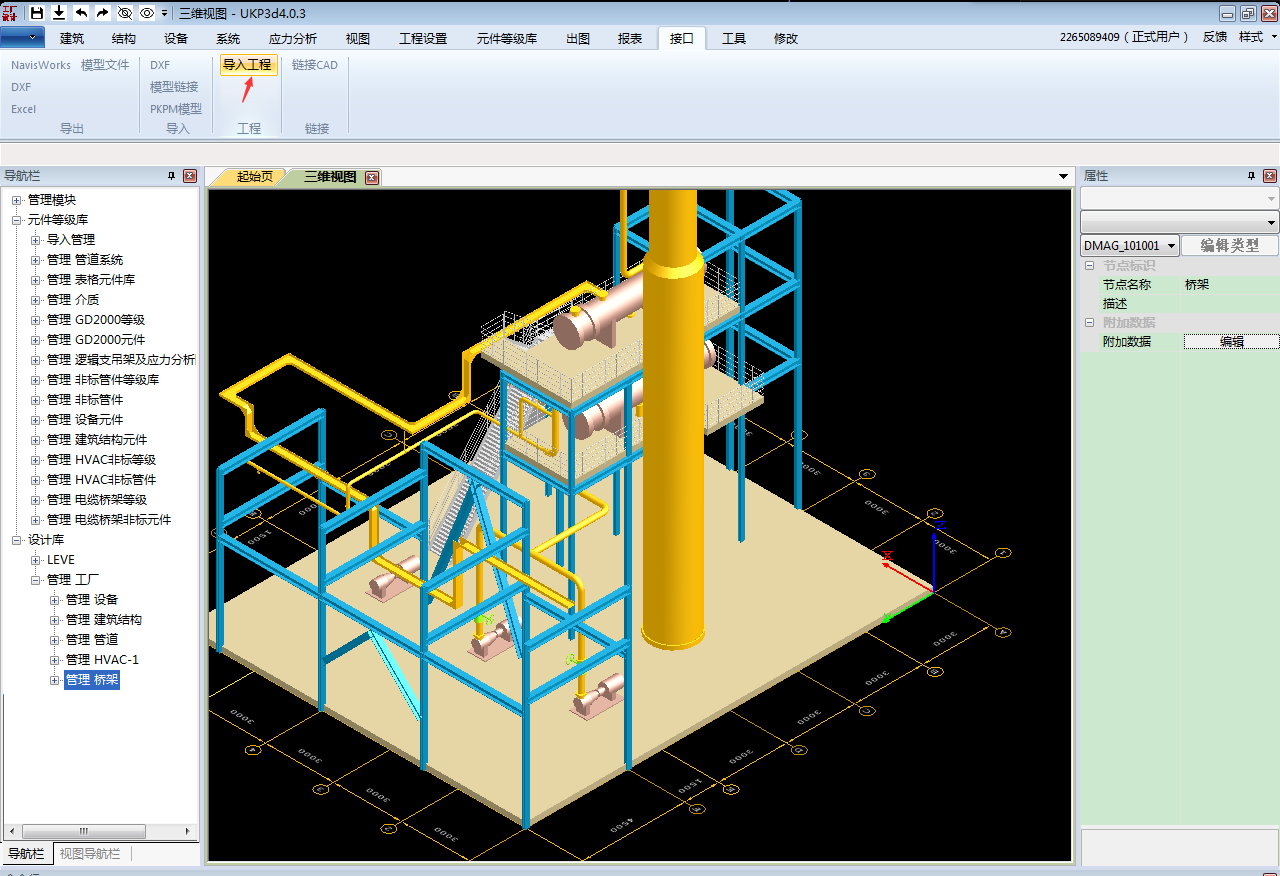Toggle the crossed-out eye hide icon
Viewport: 1280px width, 876px height.
(124, 13)
